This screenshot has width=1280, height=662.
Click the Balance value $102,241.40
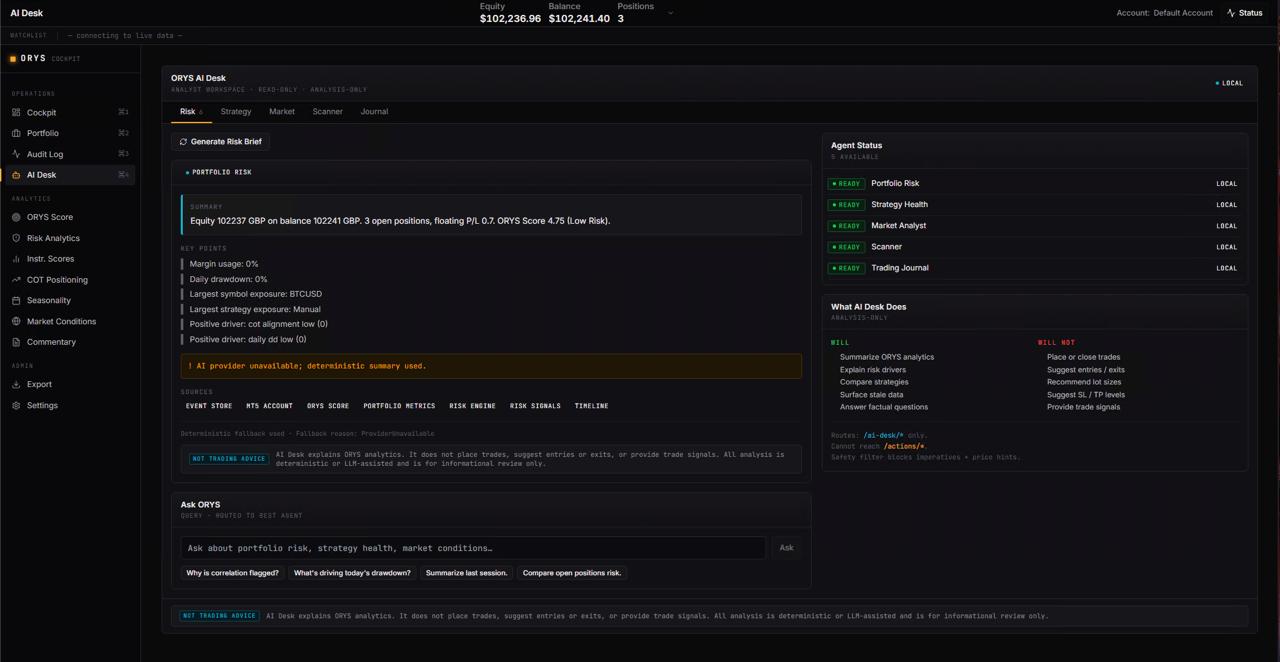579,19
